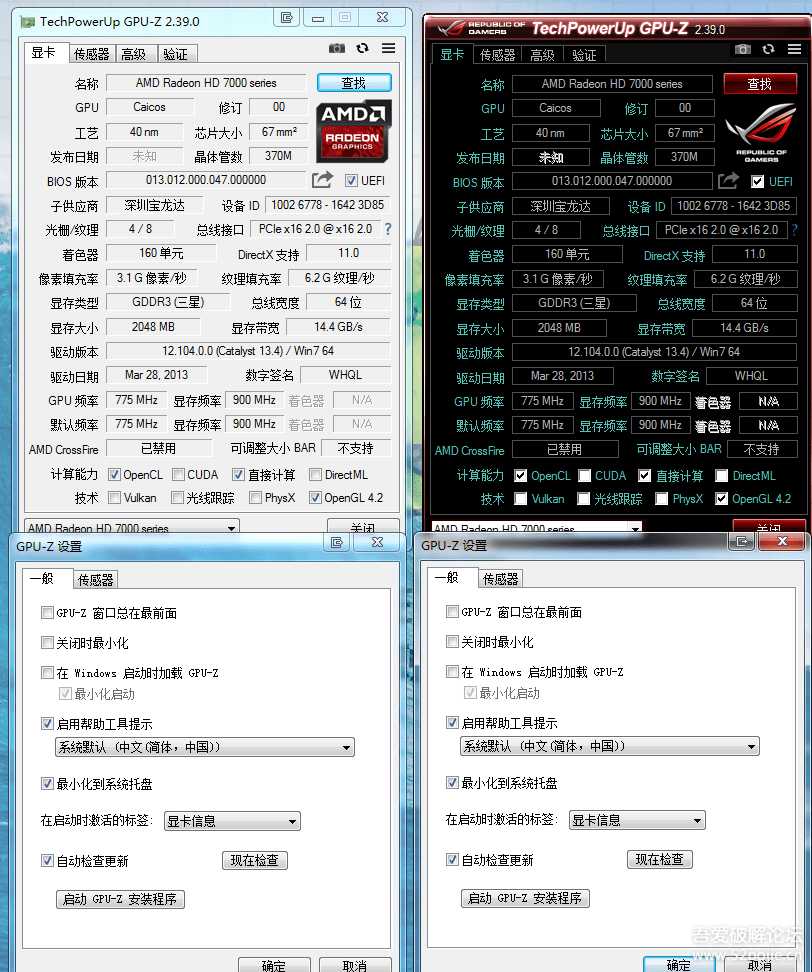Click BIOS share icon in left GPU-Z window

pos(322,180)
